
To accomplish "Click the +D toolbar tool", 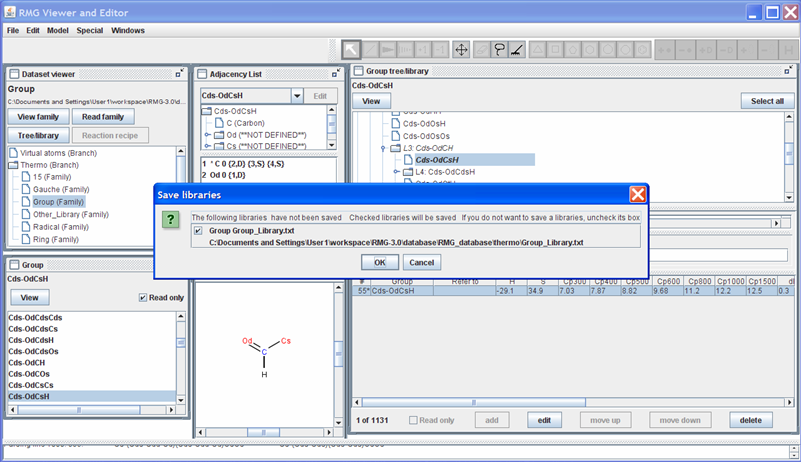I will 705,50.
